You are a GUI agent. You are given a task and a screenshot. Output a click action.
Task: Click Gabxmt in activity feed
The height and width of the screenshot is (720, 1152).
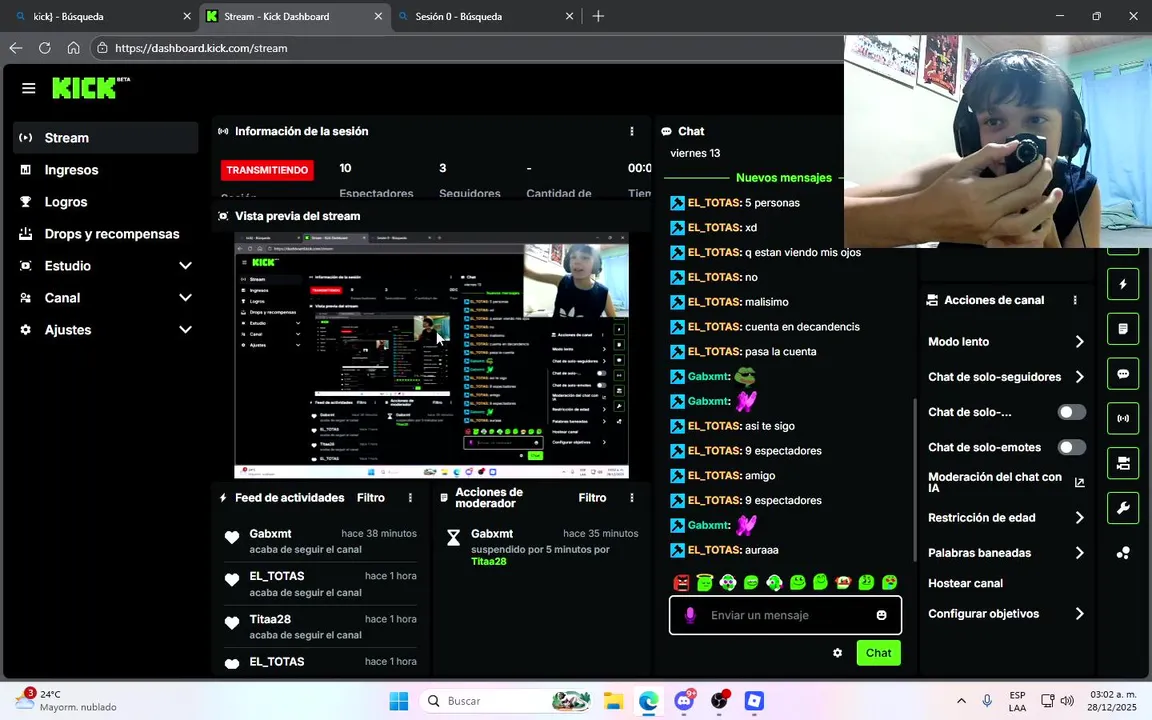coord(270,533)
